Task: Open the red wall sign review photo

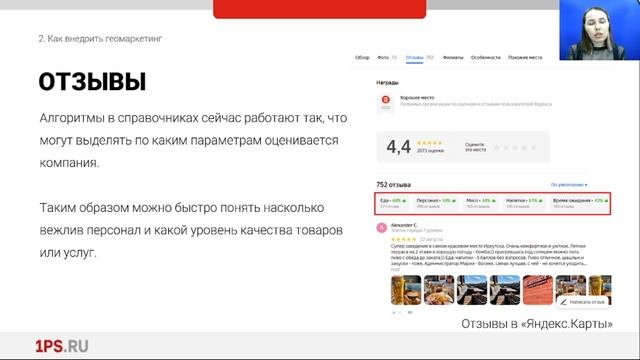Action: click(x=538, y=290)
